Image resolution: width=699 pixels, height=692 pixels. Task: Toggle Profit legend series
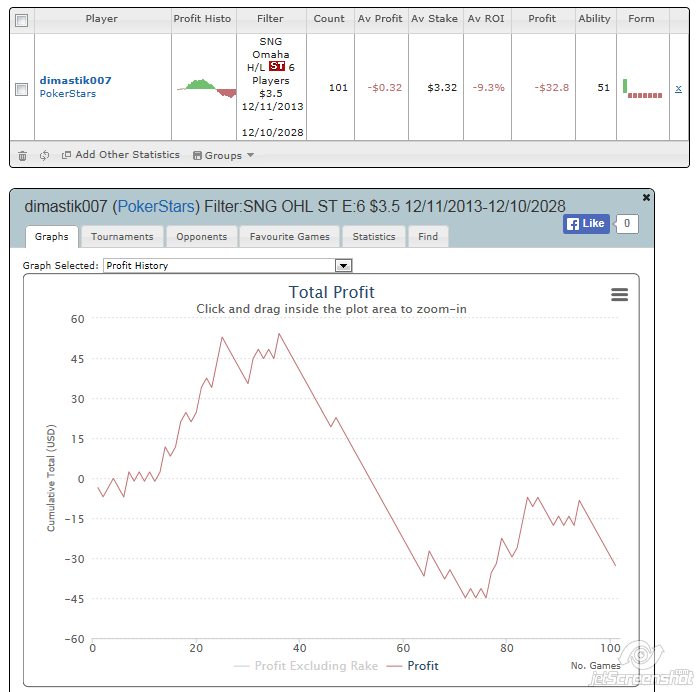point(413,666)
